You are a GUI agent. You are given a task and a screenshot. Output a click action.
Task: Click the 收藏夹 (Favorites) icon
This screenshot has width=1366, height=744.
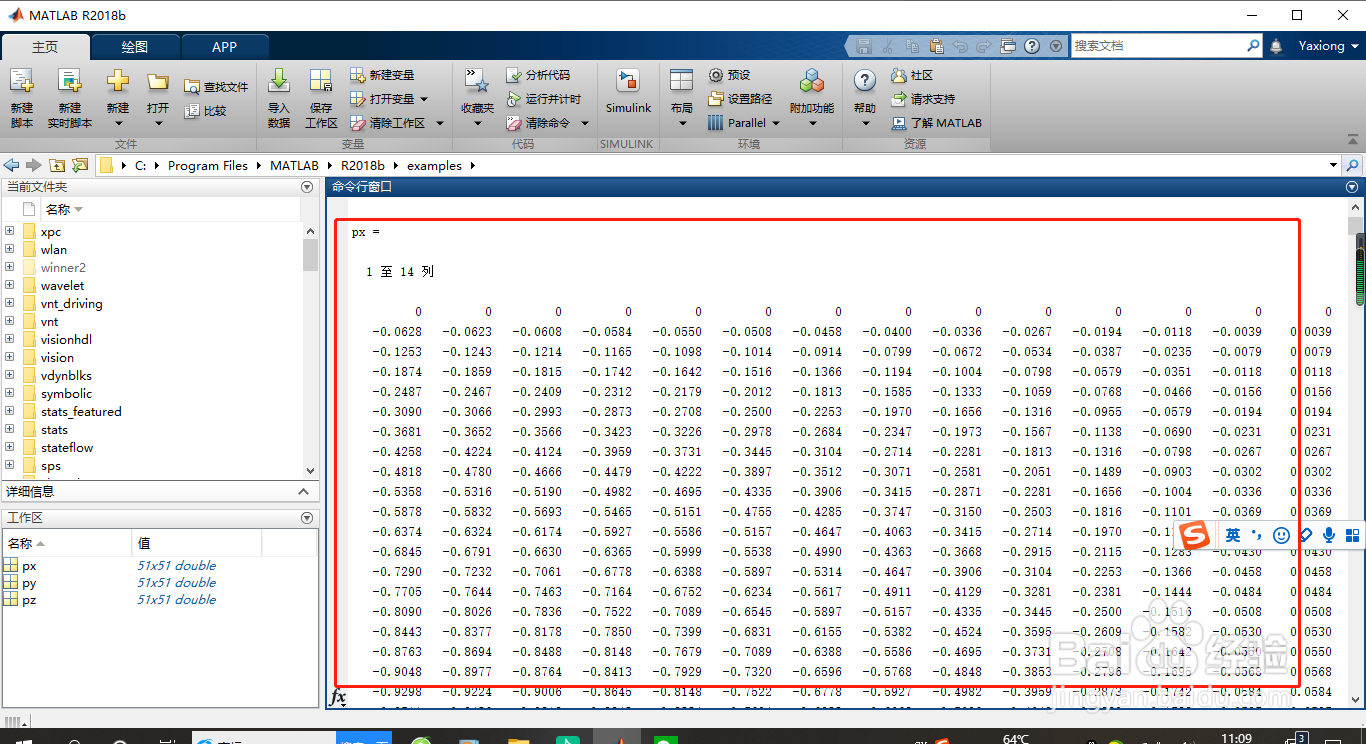tap(477, 82)
